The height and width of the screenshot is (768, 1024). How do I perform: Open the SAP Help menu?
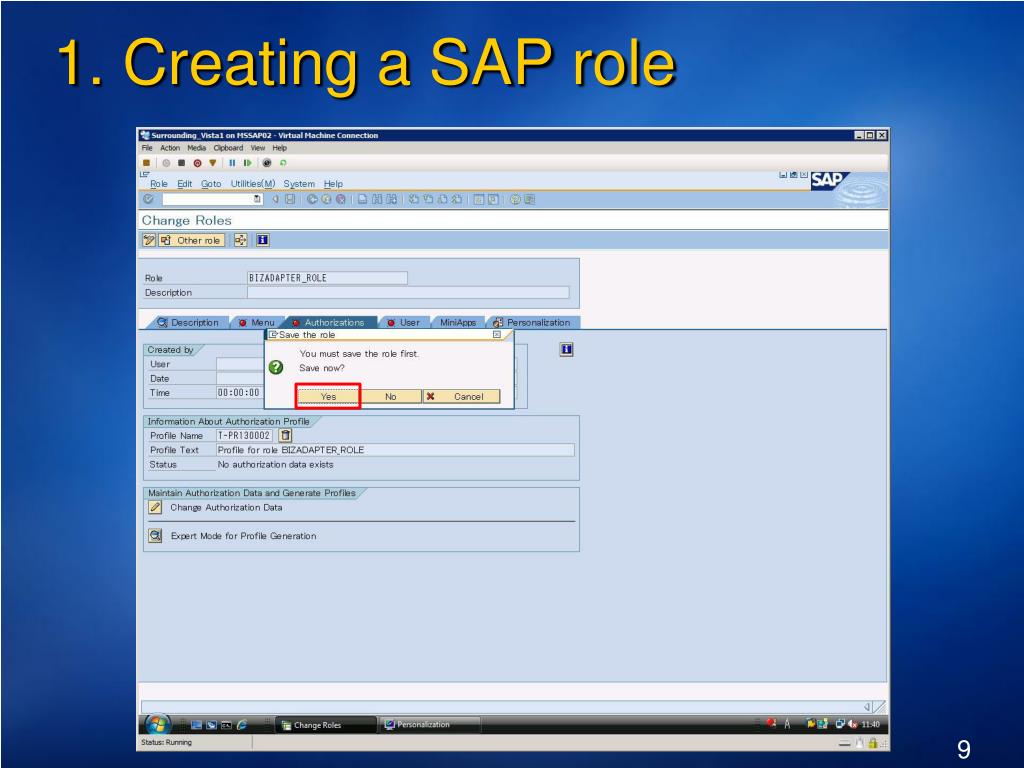(333, 184)
